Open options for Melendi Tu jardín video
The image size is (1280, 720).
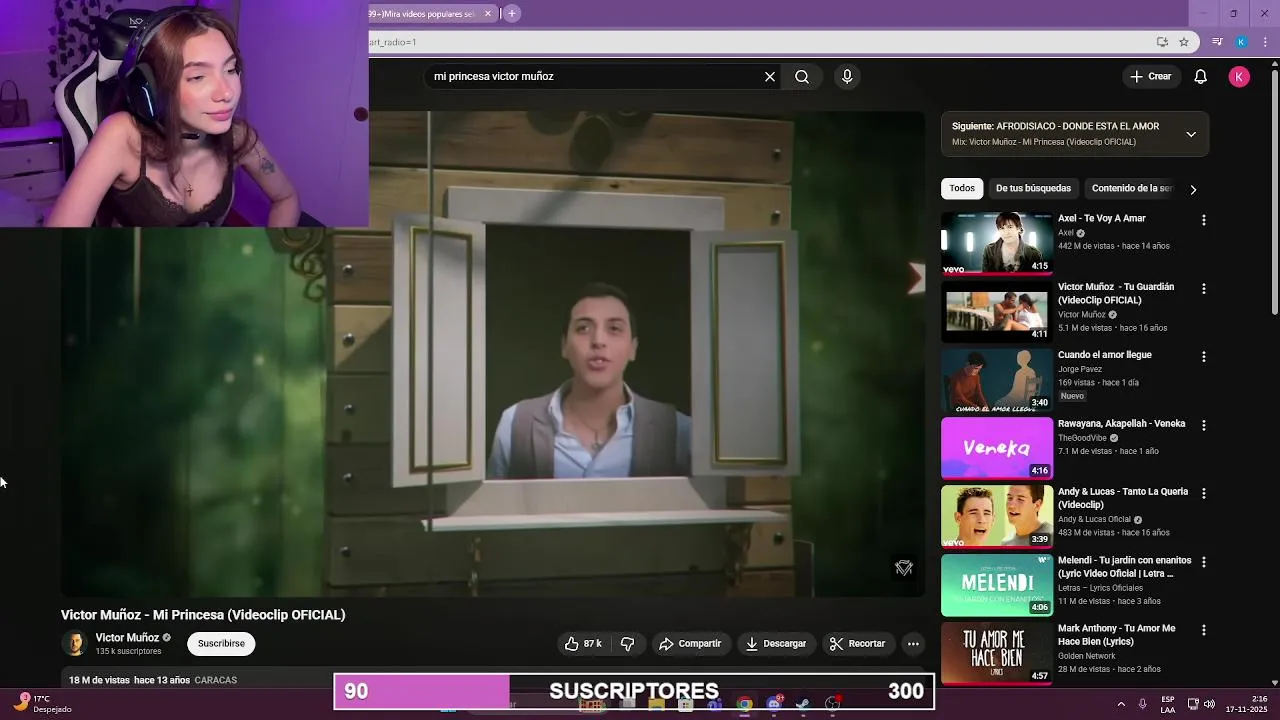tap(1204, 563)
